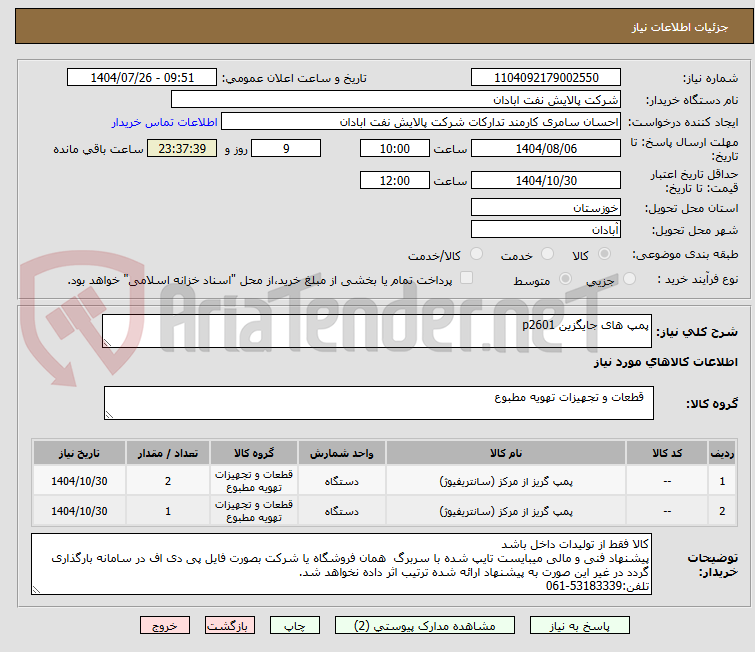The width and height of the screenshot is (755, 652).
Task: Click the province field خوزستان
Action: (x=546, y=208)
